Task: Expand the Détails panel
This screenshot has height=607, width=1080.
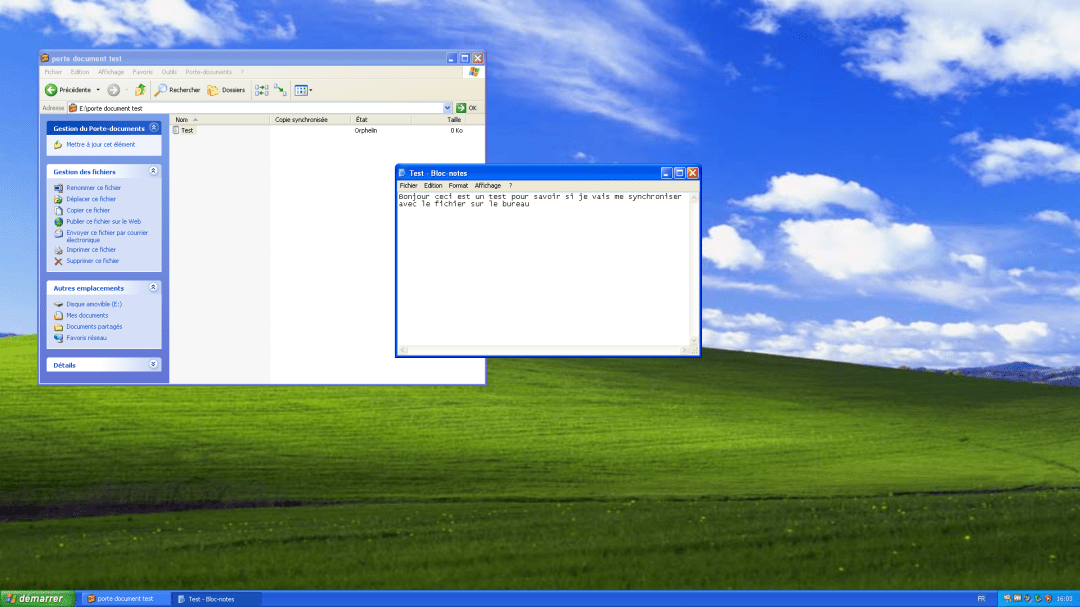Action: tap(153, 363)
